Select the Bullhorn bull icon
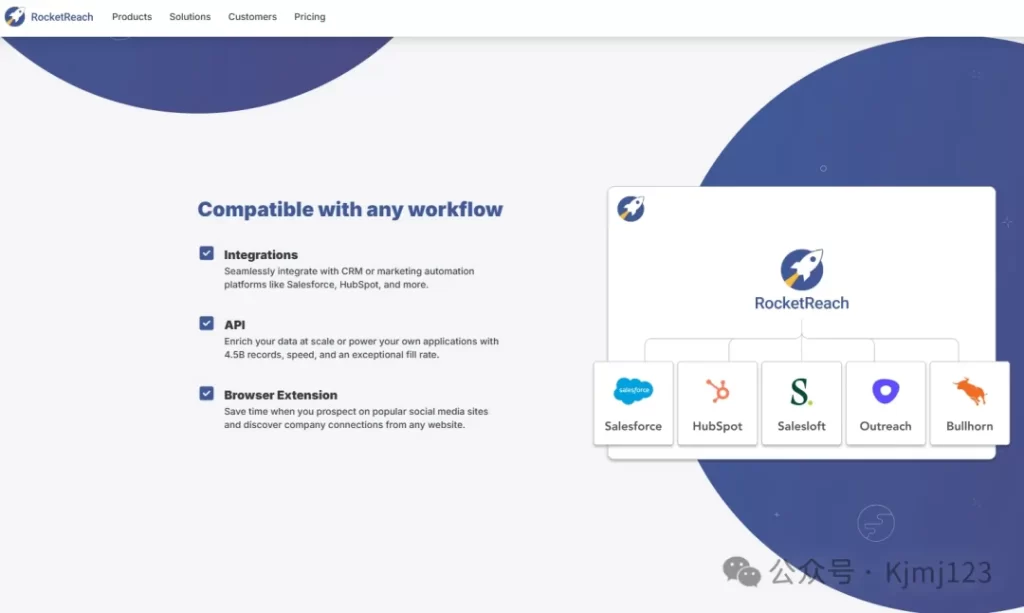Image resolution: width=1024 pixels, height=613 pixels. point(970,391)
